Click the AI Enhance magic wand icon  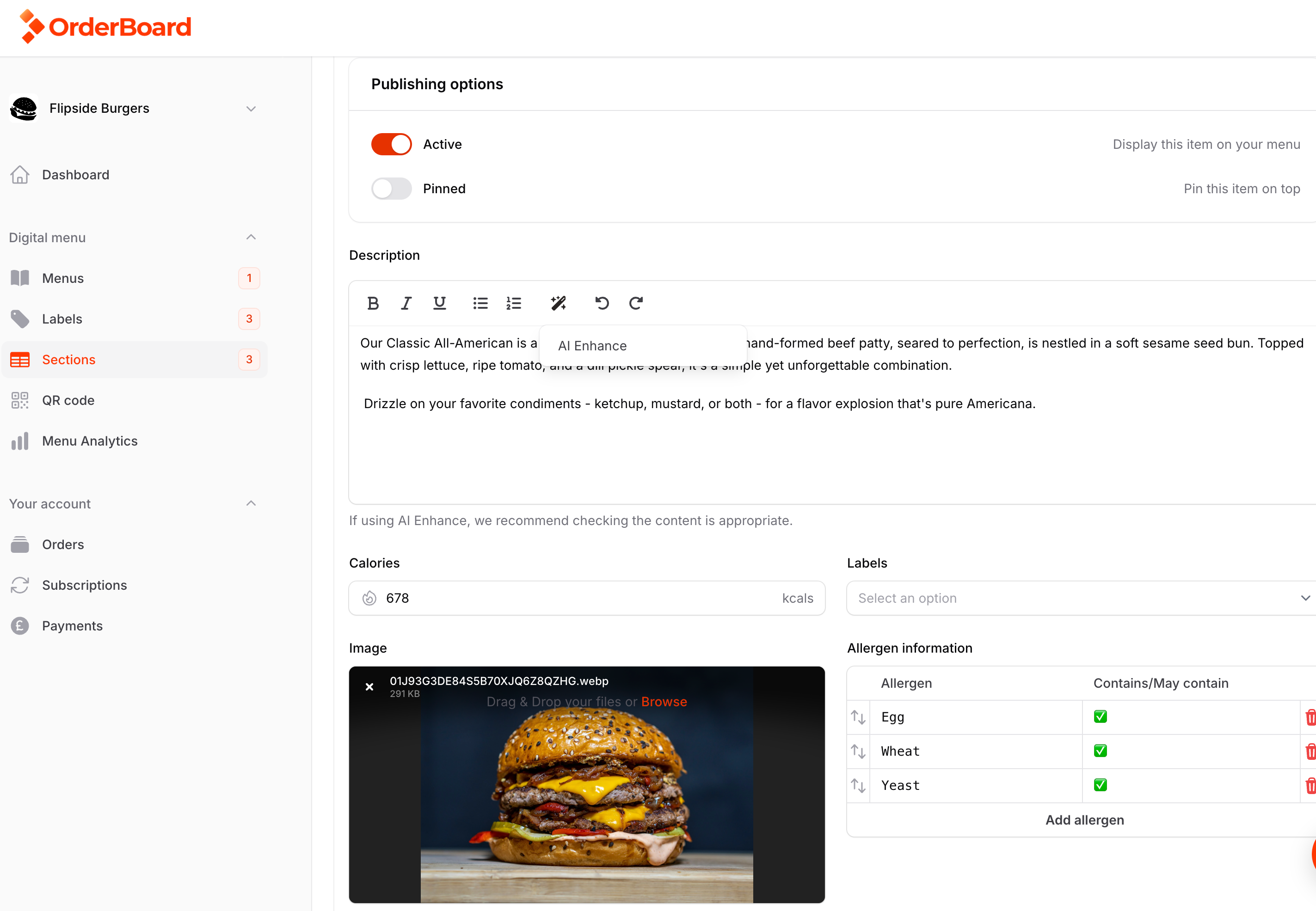click(x=558, y=303)
